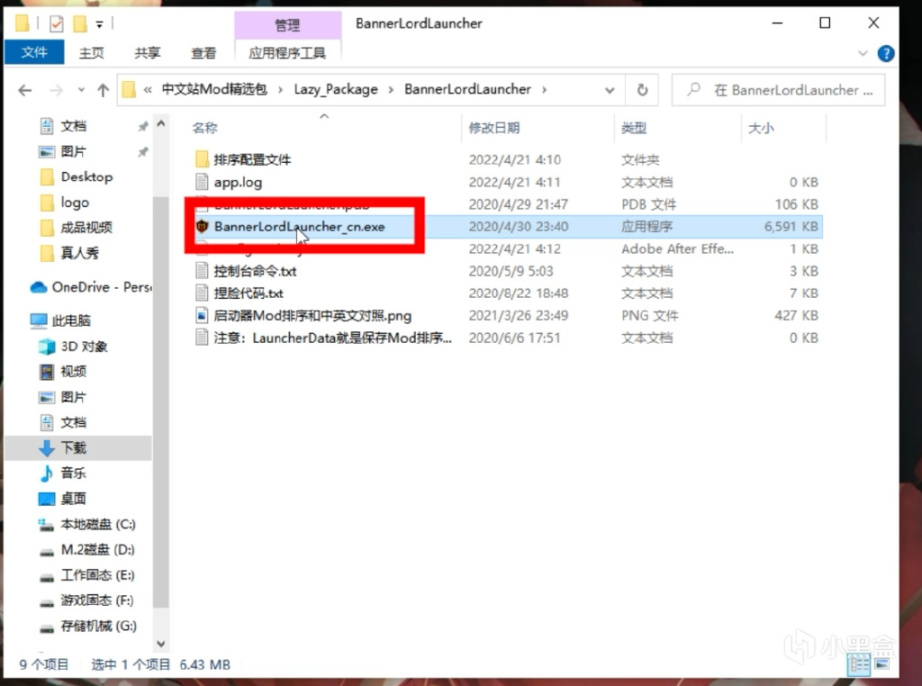
Task: Open the Explorer help icon
Action: point(886,53)
